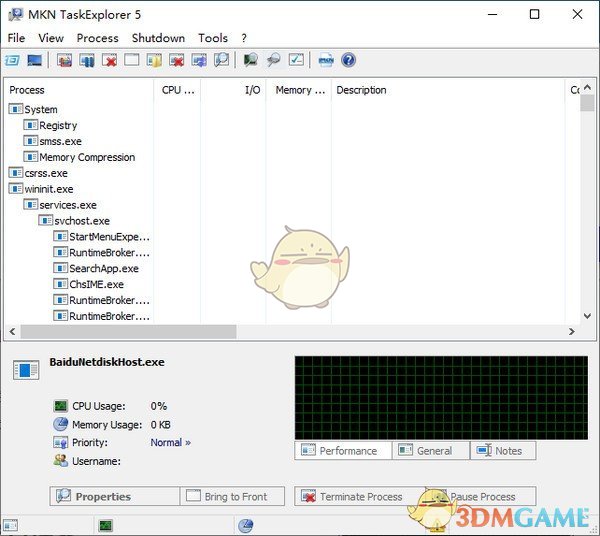600x536 pixels.
Task: Click the monitor icon in the toolbar
Action: click(35, 61)
